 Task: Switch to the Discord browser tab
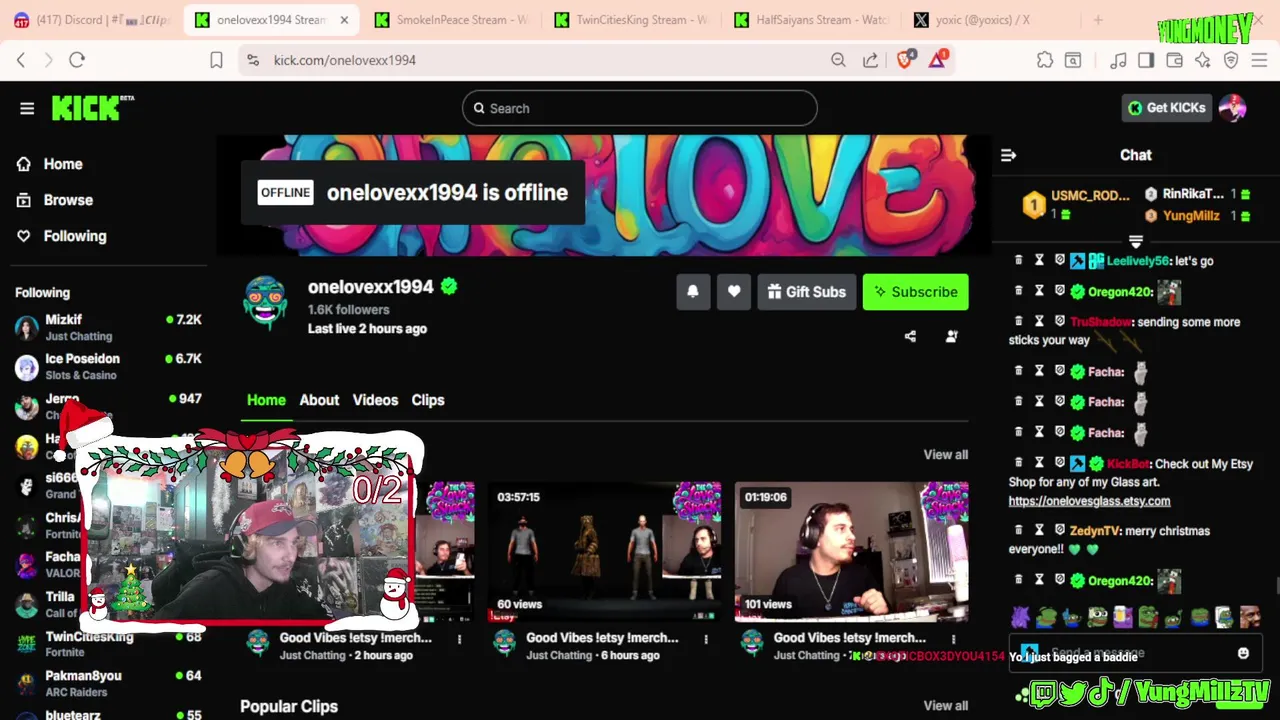tap(92, 20)
